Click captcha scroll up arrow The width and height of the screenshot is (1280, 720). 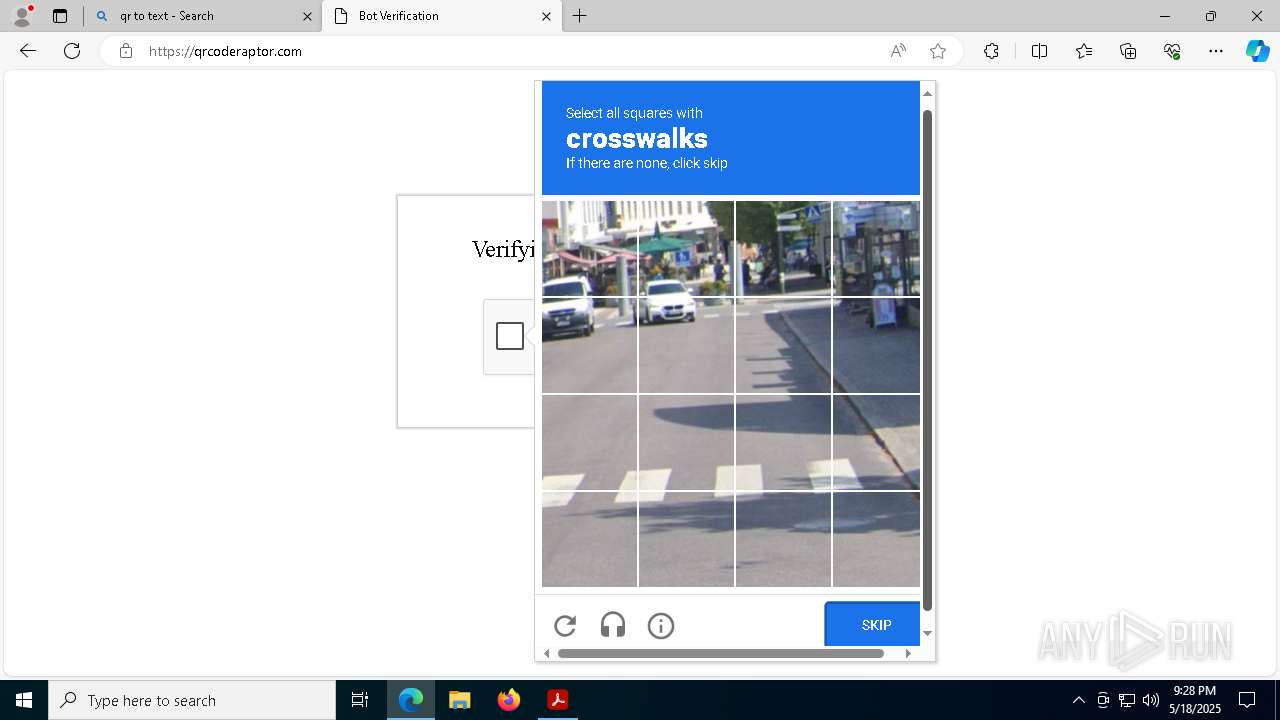[x=927, y=93]
